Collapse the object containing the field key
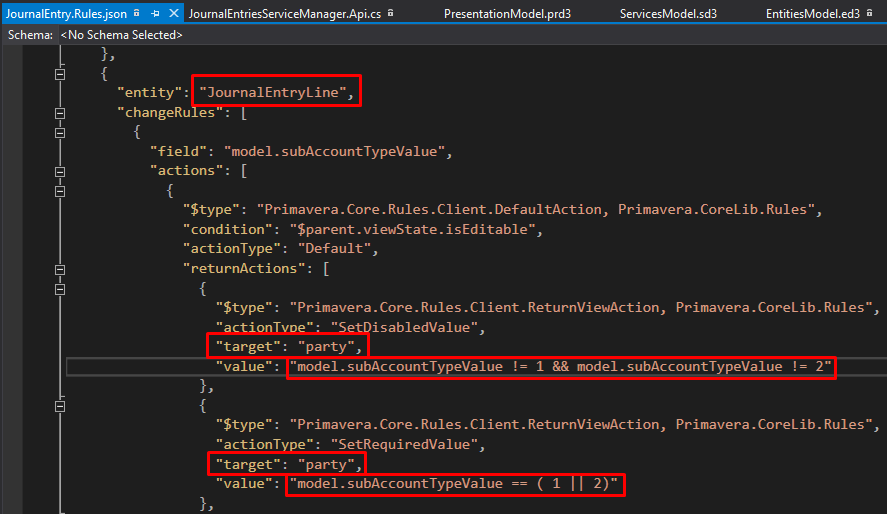887x514 pixels. [60, 133]
